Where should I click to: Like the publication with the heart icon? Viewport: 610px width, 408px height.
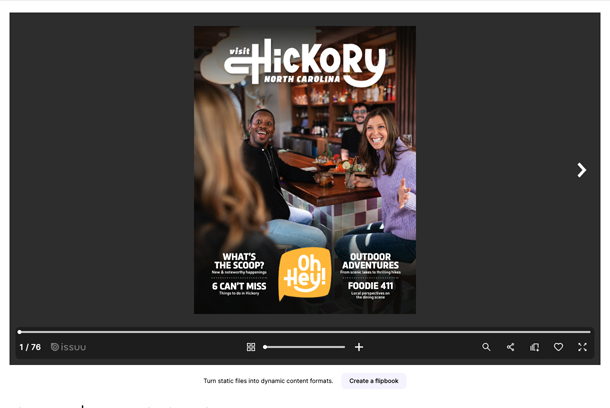[558, 347]
